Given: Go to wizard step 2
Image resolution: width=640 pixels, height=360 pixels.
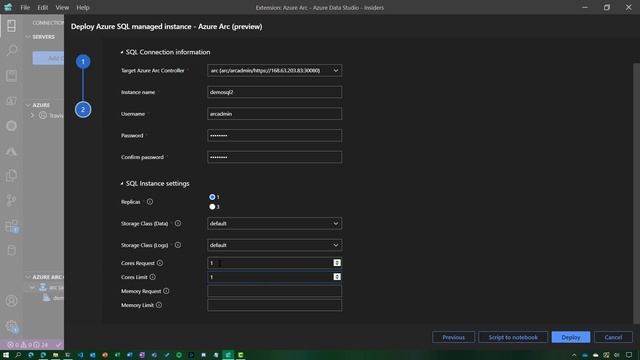Looking at the screenshot, I should click(83, 109).
